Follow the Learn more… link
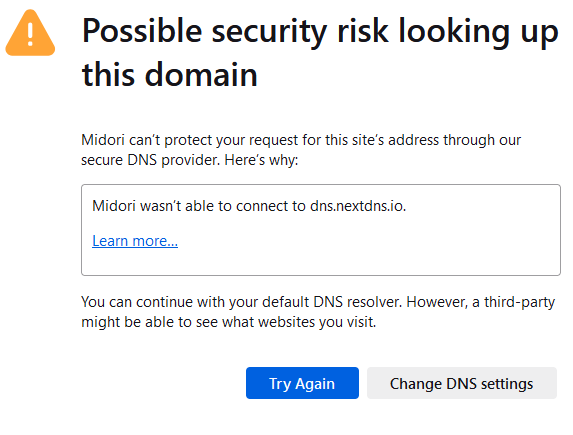 135,241
